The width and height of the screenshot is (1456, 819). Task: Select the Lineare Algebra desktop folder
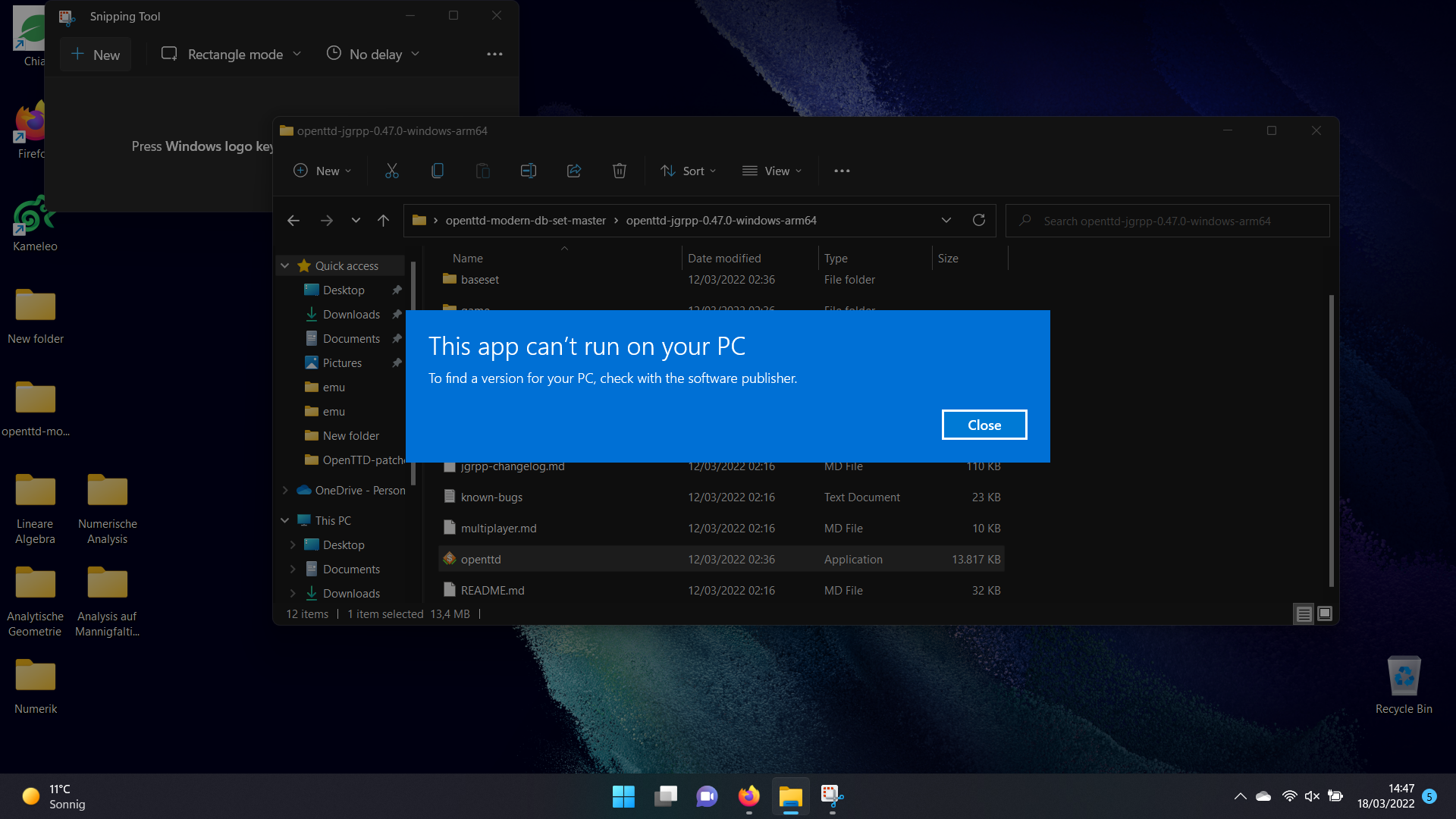[35, 509]
